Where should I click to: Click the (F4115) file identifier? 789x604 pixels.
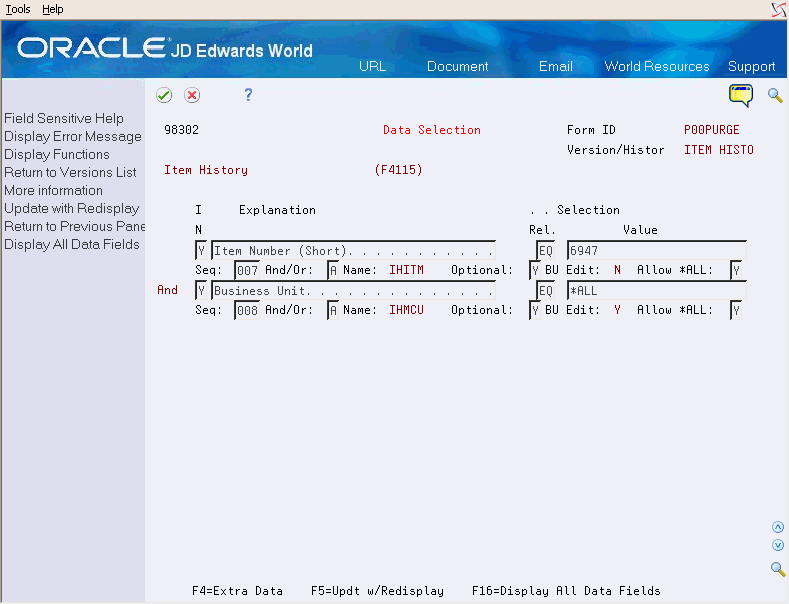(398, 170)
